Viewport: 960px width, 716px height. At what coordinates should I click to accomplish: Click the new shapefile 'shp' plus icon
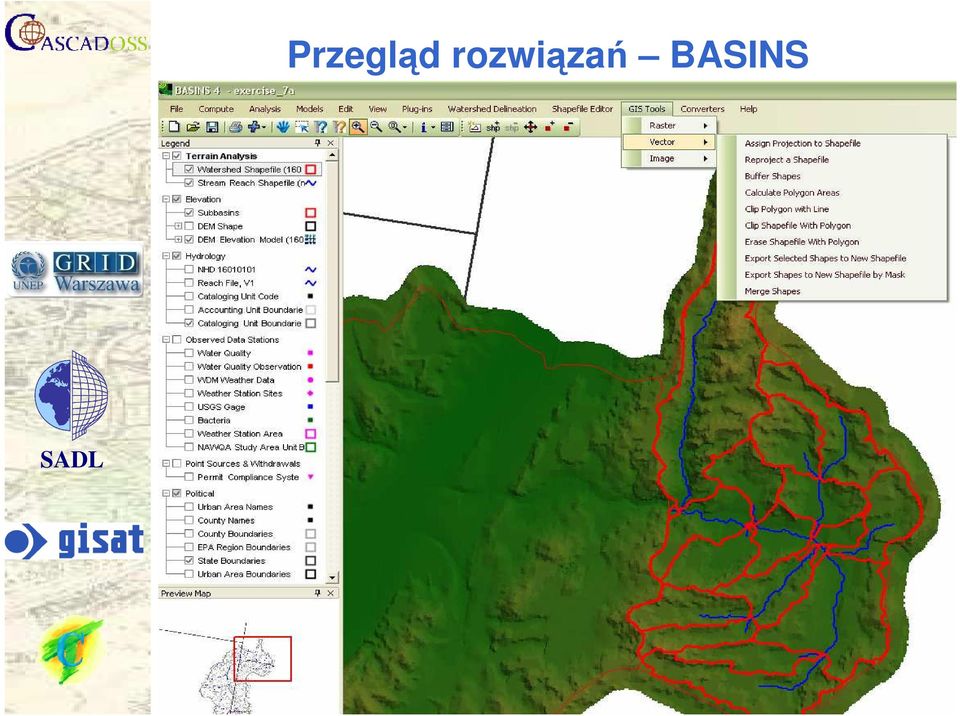(493, 127)
